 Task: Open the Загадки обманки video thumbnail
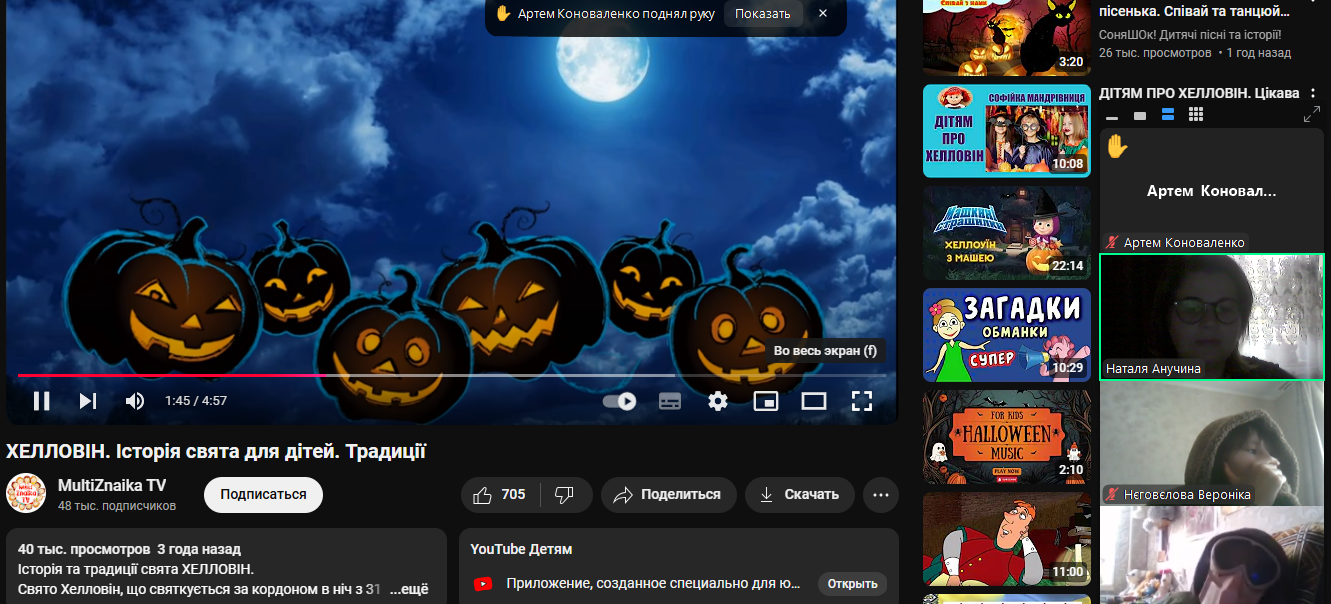coord(1006,335)
